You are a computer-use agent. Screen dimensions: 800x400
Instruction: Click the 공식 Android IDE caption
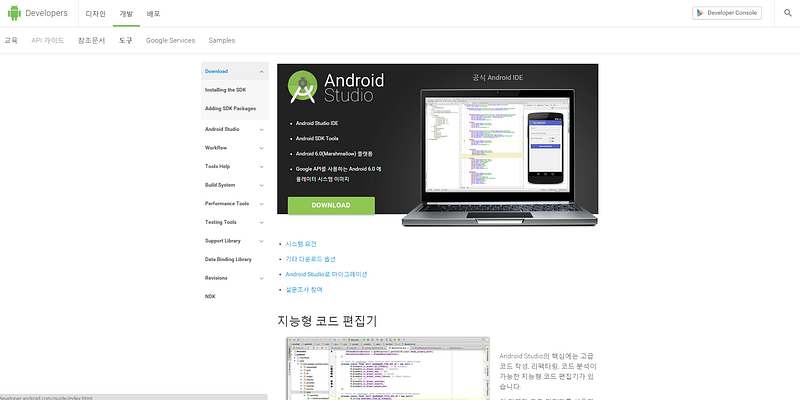point(497,78)
